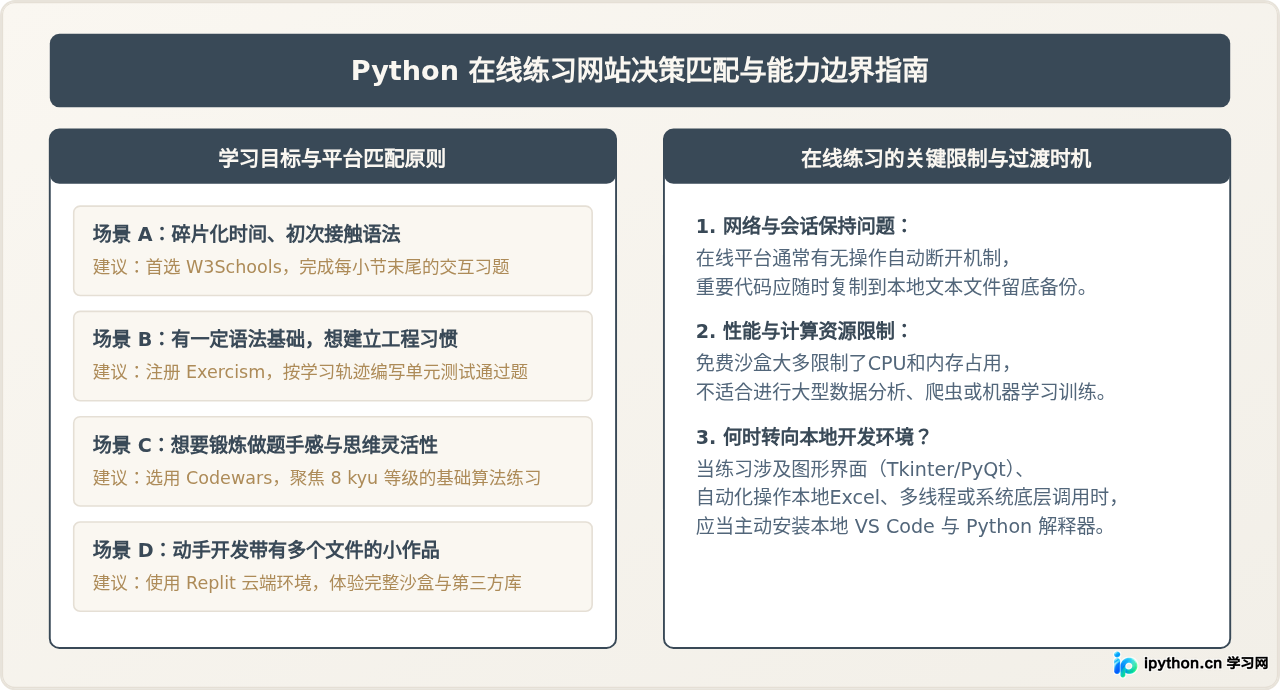Viewport: 1280px width, 690px height.
Task: Click the line '自动化操作本地Excel、多线程或系统底层调用时，'
Action: [x=907, y=497]
